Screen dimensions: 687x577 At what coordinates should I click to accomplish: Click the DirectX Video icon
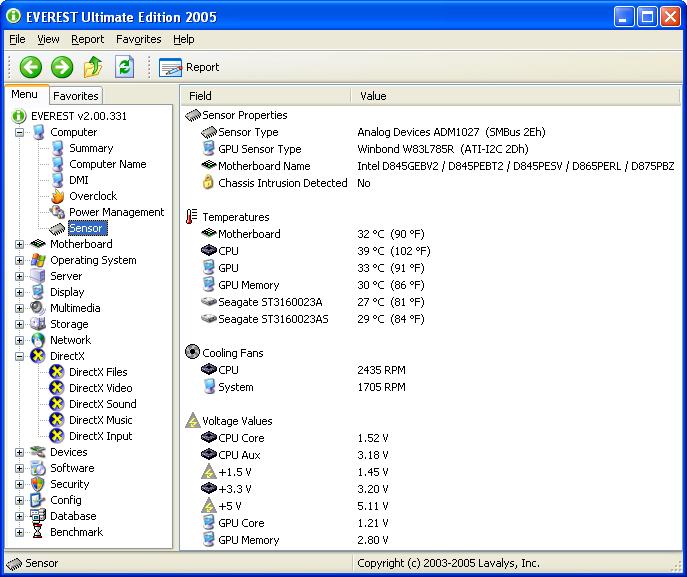coord(57,388)
